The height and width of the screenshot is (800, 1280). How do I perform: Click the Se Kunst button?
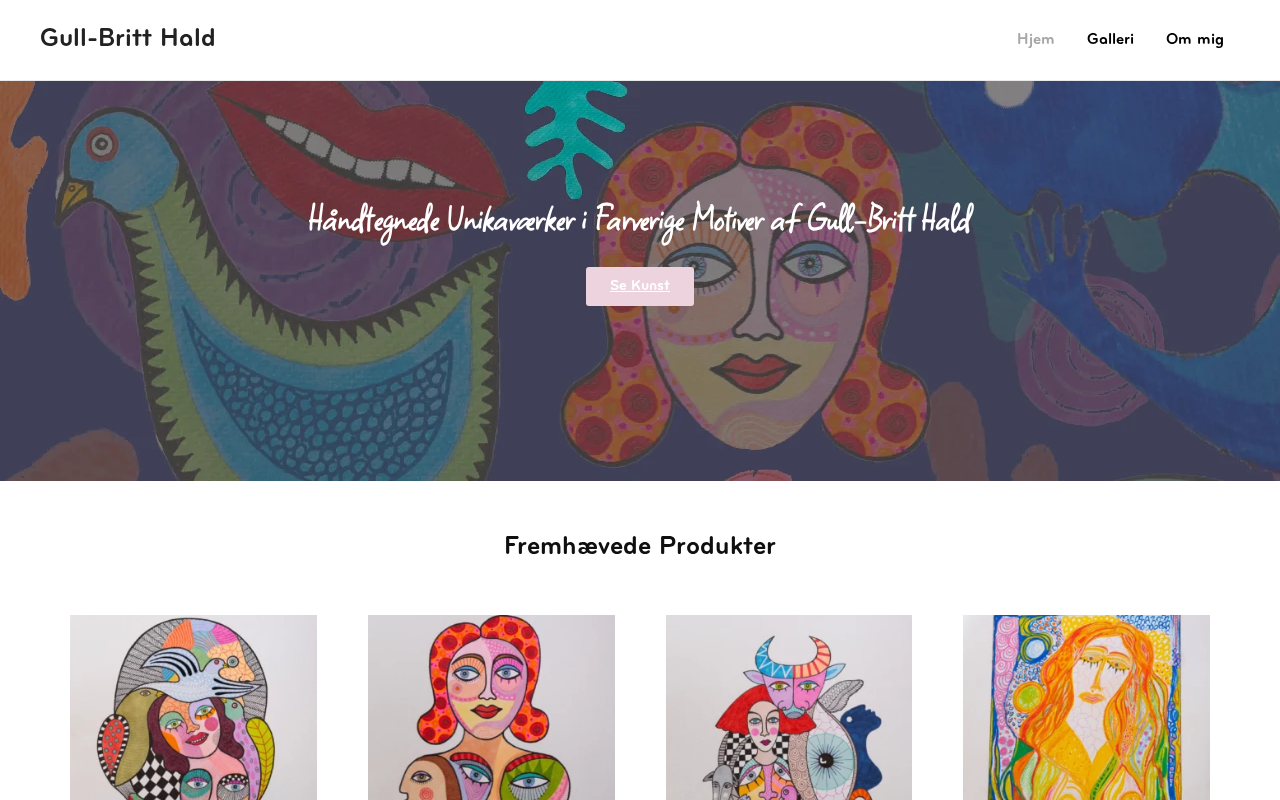pos(640,286)
